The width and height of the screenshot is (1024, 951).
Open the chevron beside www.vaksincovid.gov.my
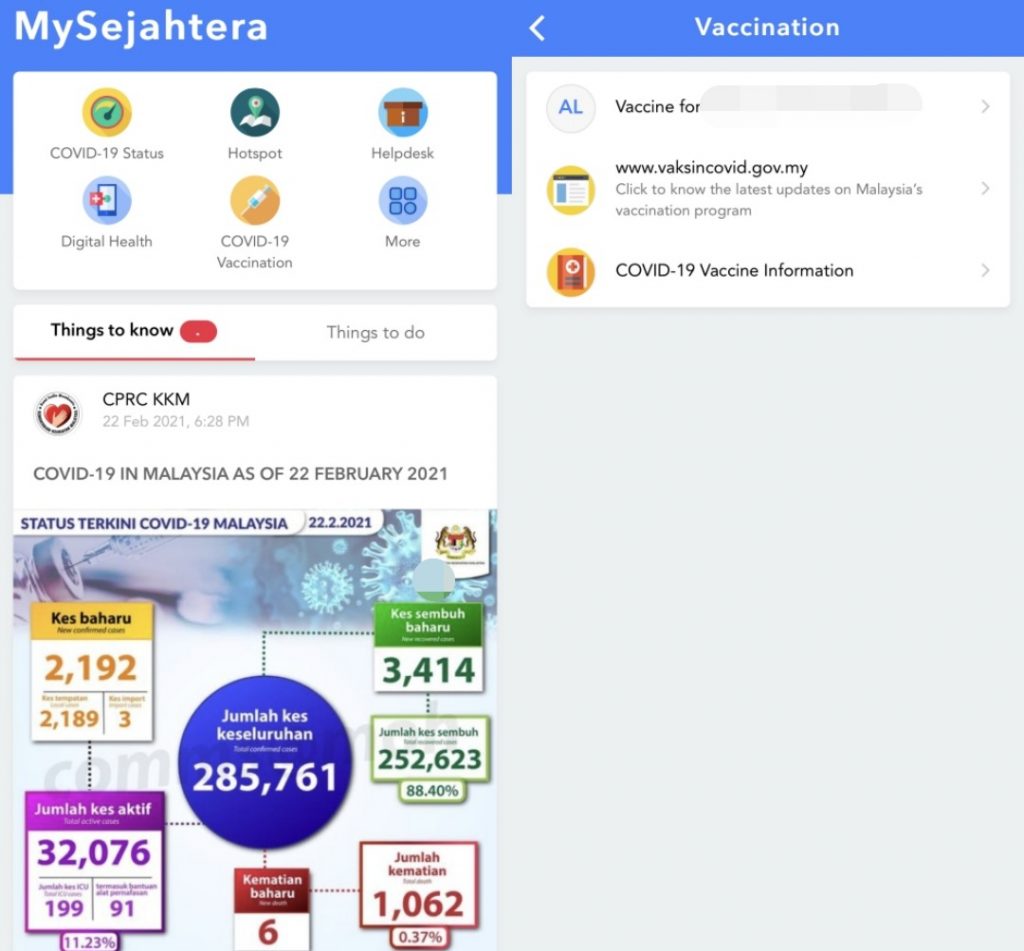pyautogui.click(x=985, y=189)
